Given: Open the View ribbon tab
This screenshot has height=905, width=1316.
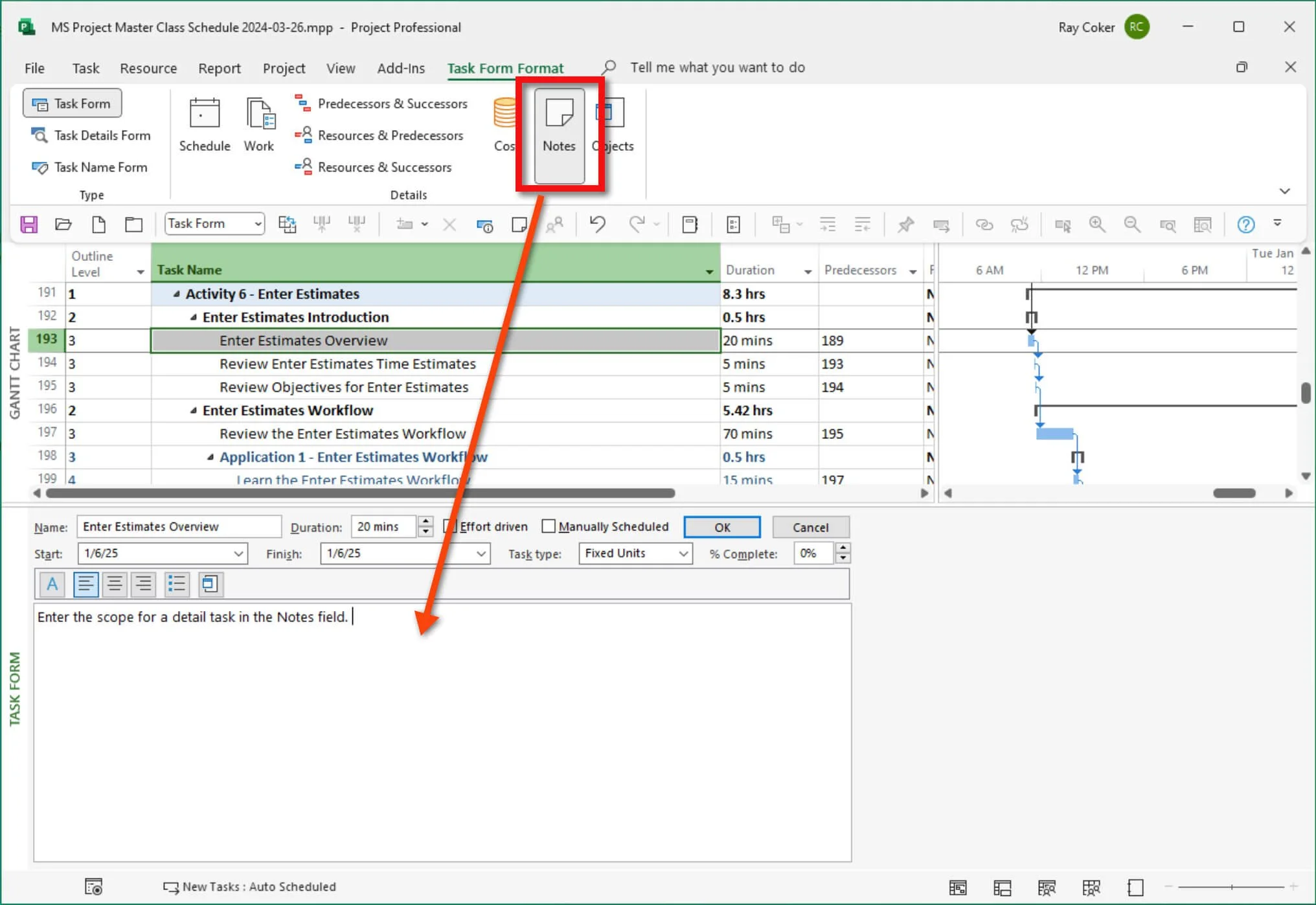Looking at the screenshot, I should tap(341, 68).
